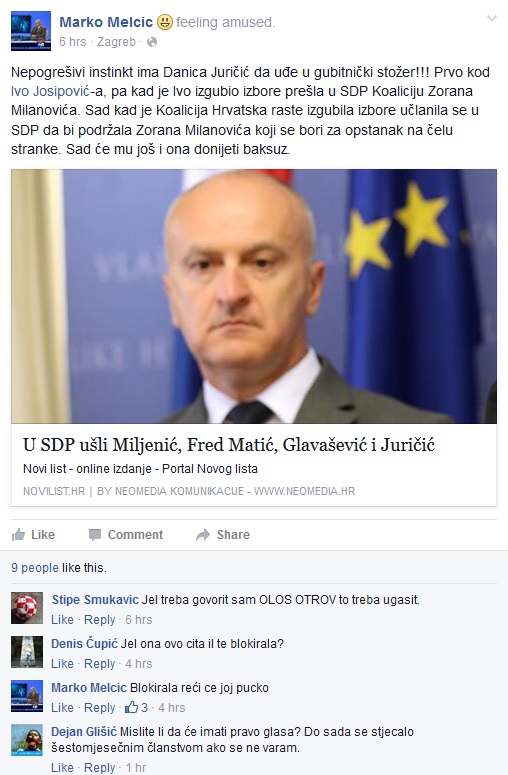Click the thumbs-up Like icon on post

coord(18,534)
